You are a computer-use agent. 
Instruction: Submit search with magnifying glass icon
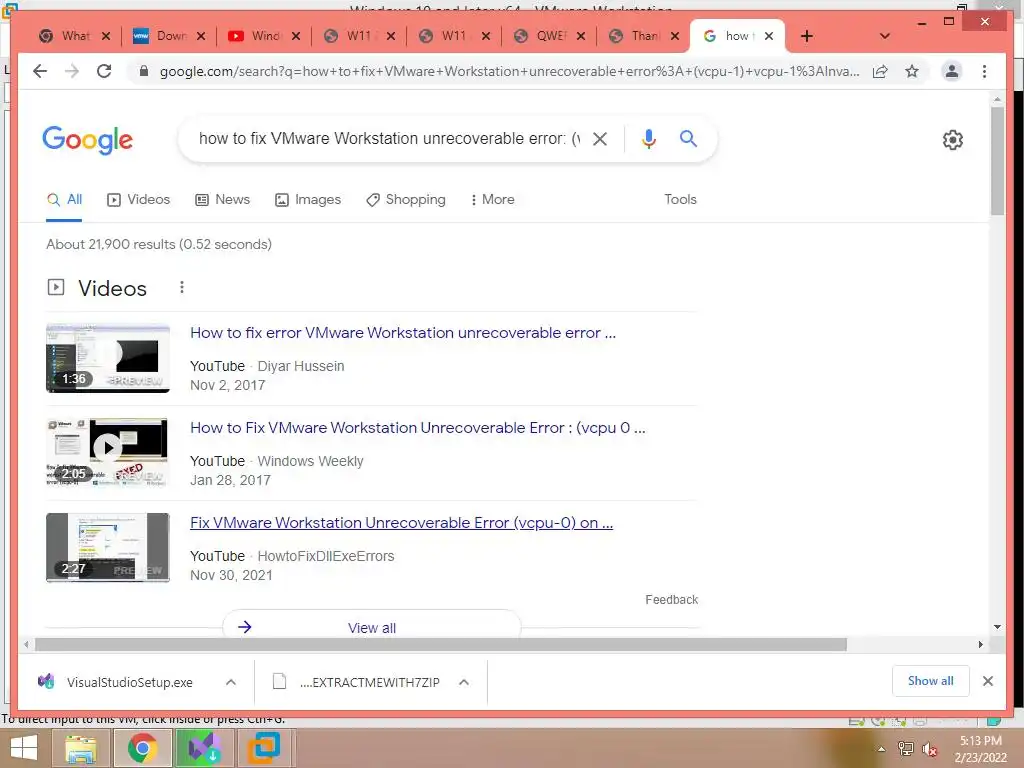click(x=688, y=138)
